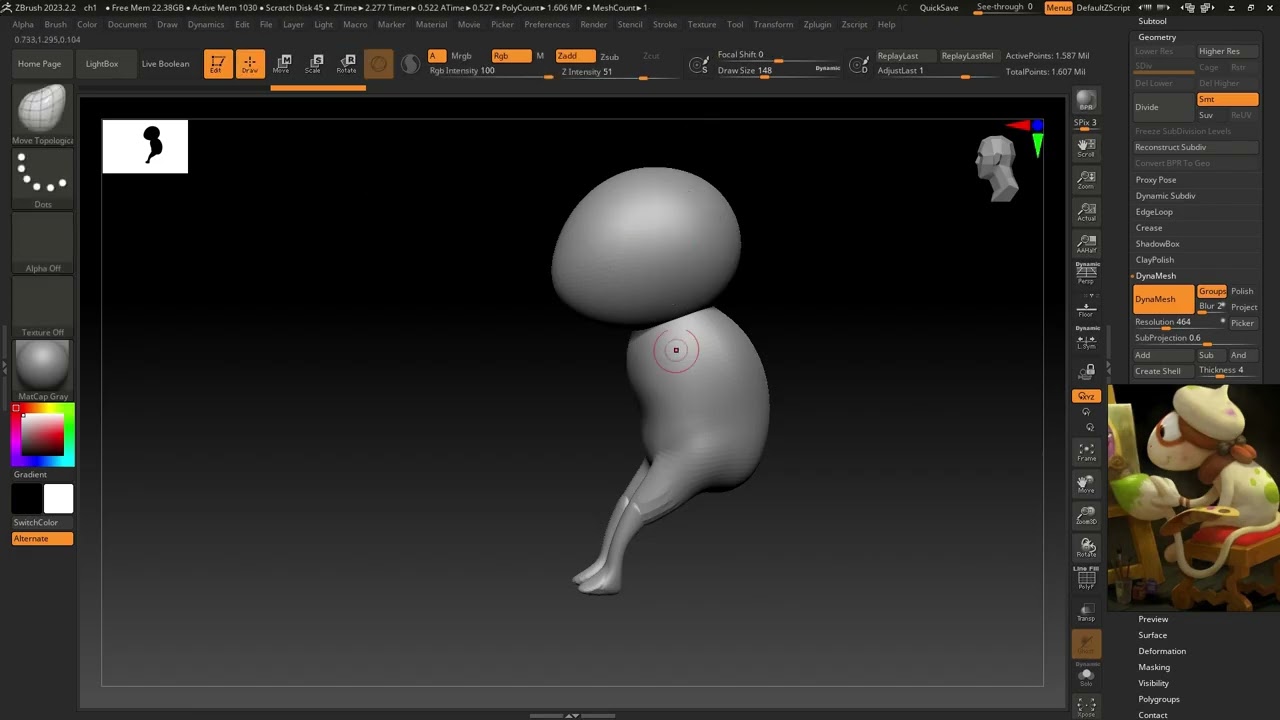Viewport: 1280px width, 720px height.
Task: Open the Preferences menu
Action: [546, 24]
